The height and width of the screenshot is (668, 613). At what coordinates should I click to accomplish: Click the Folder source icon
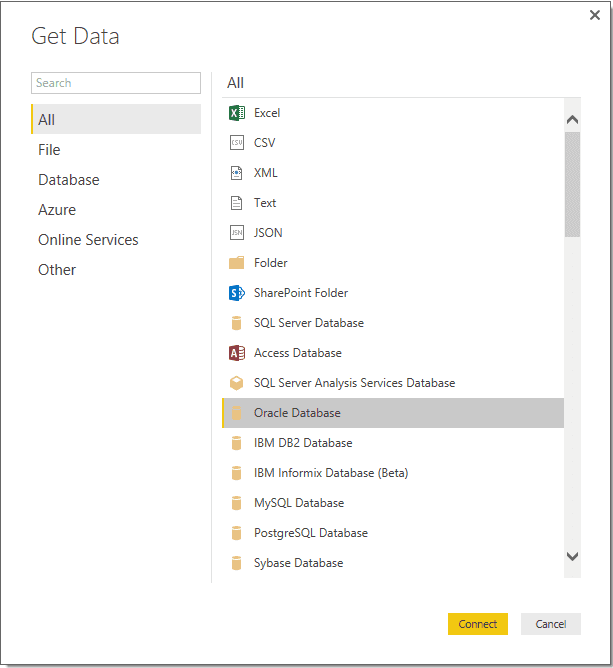236,263
